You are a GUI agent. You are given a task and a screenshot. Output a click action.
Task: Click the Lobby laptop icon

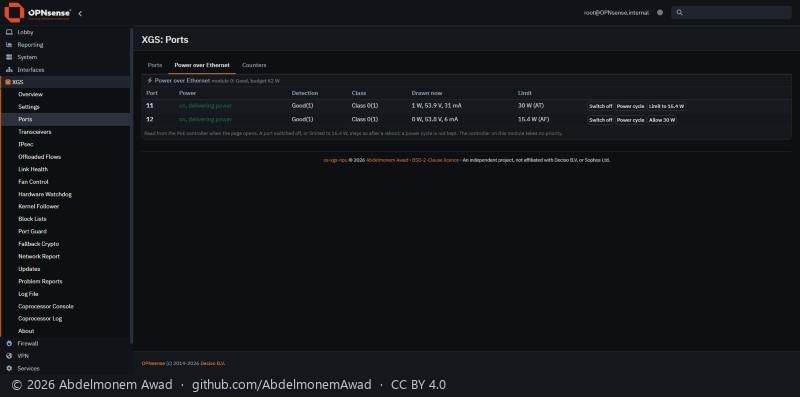coord(9,32)
